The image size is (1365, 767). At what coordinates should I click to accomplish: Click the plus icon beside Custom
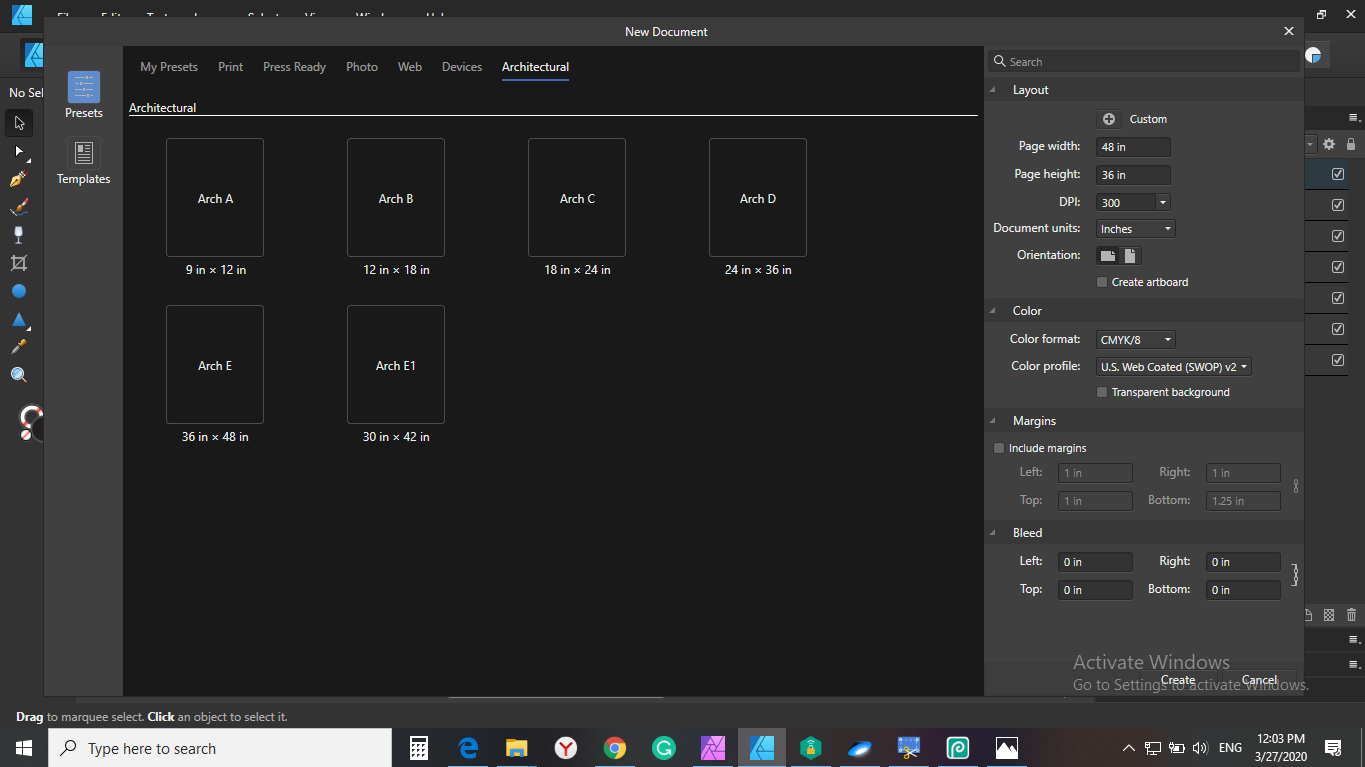pos(1109,119)
